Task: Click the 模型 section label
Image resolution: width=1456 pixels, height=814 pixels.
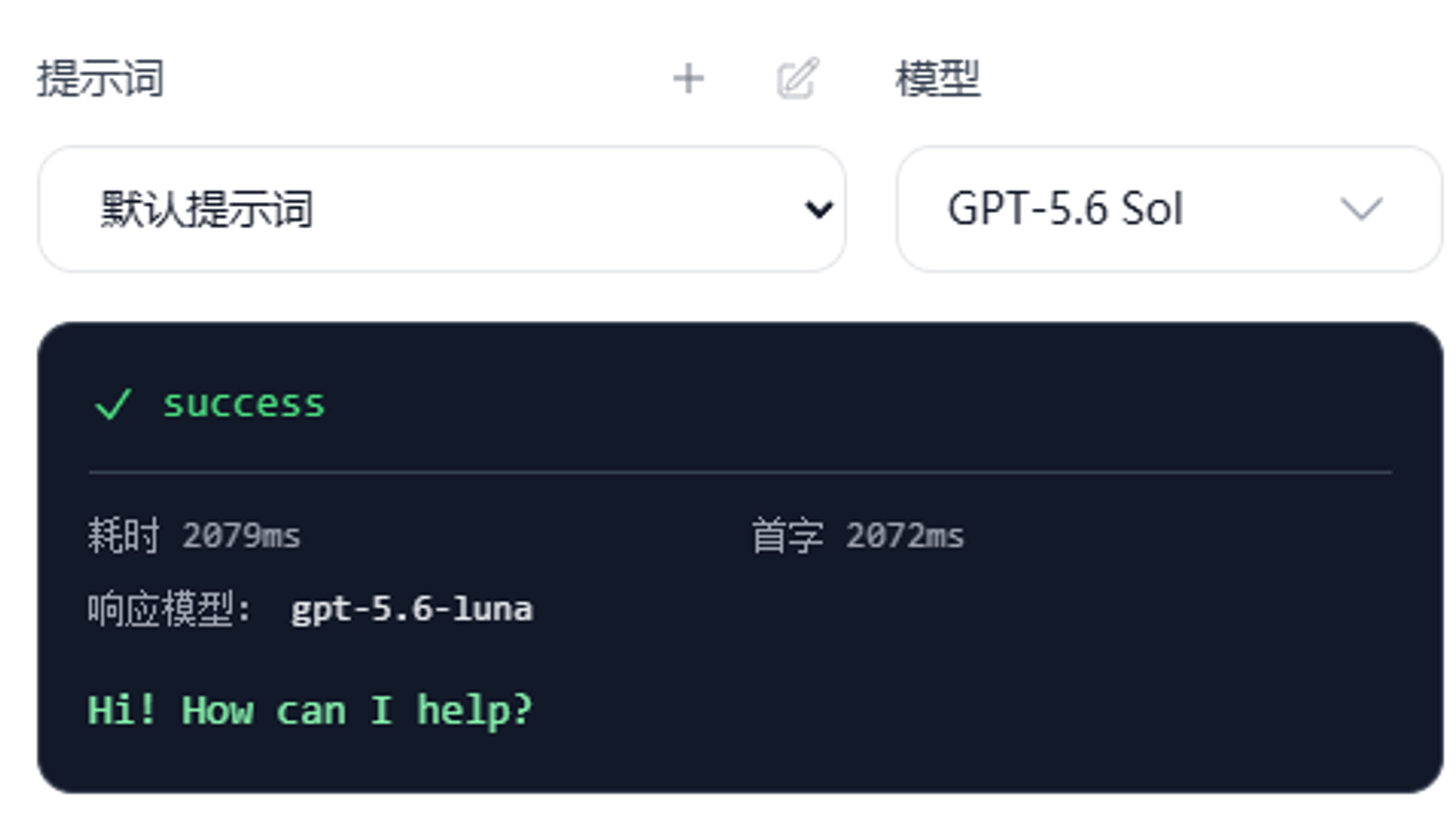Action: tap(938, 78)
